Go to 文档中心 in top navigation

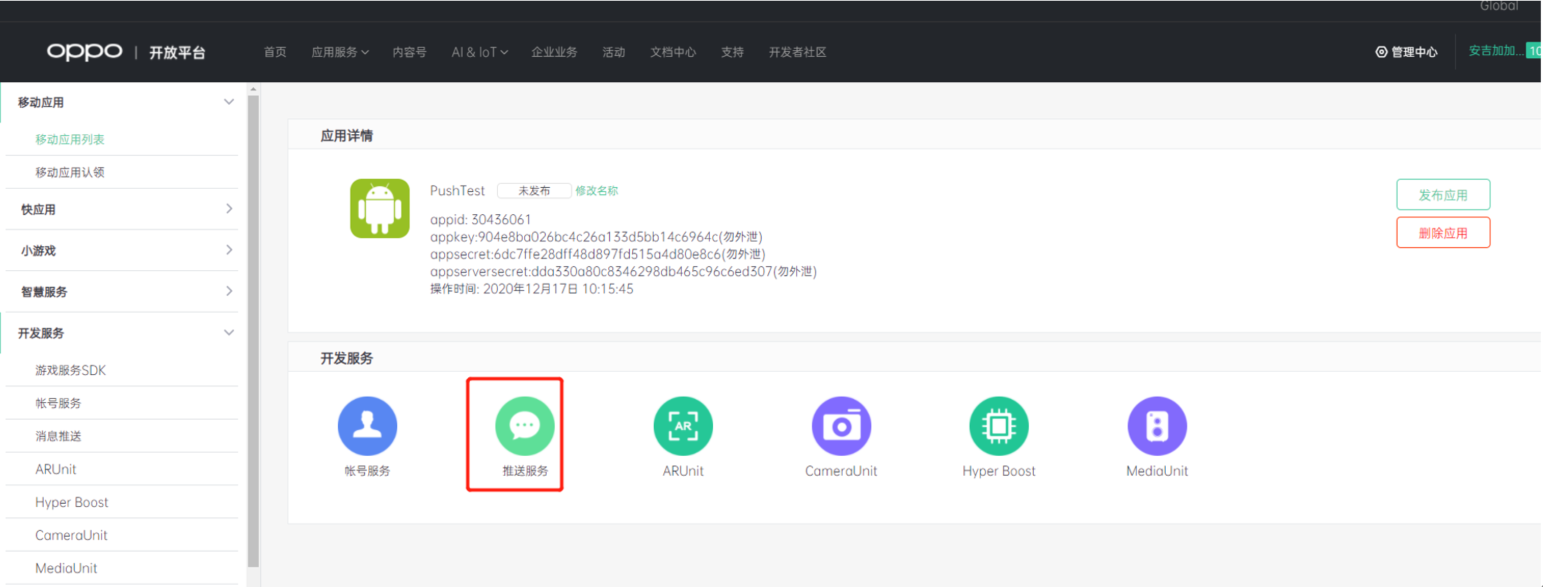673,52
